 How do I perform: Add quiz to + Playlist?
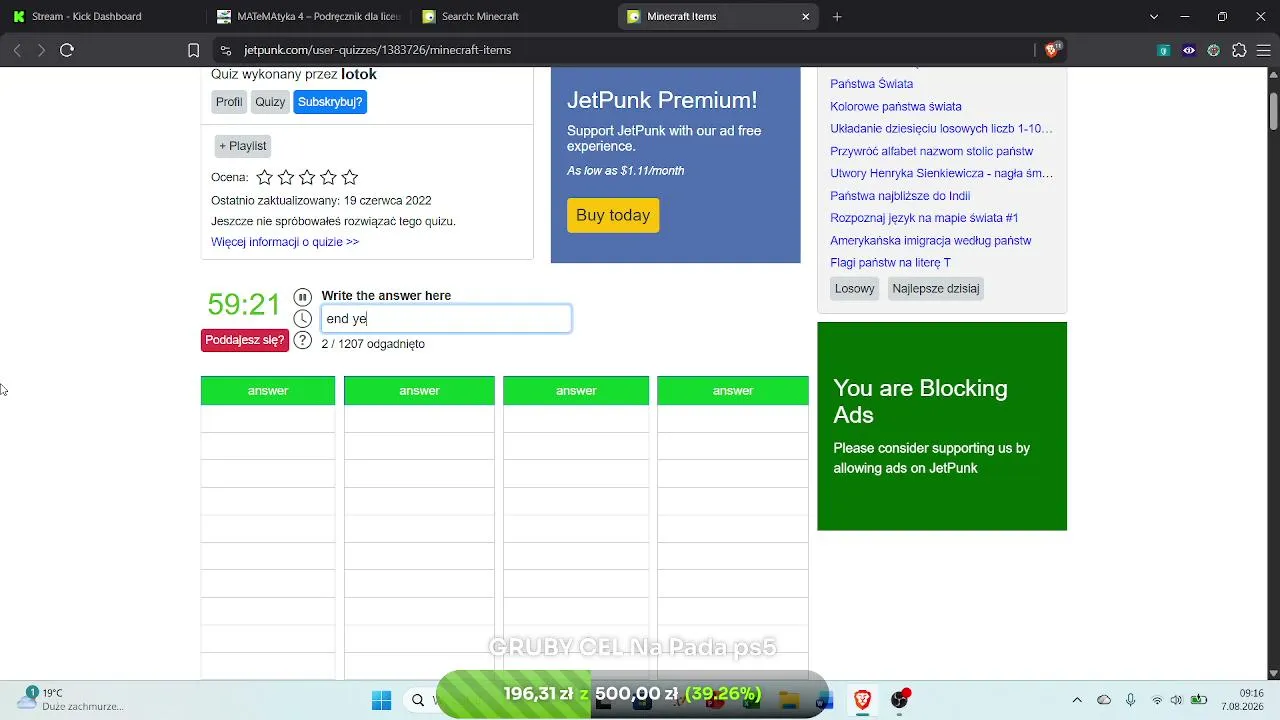(243, 146)
